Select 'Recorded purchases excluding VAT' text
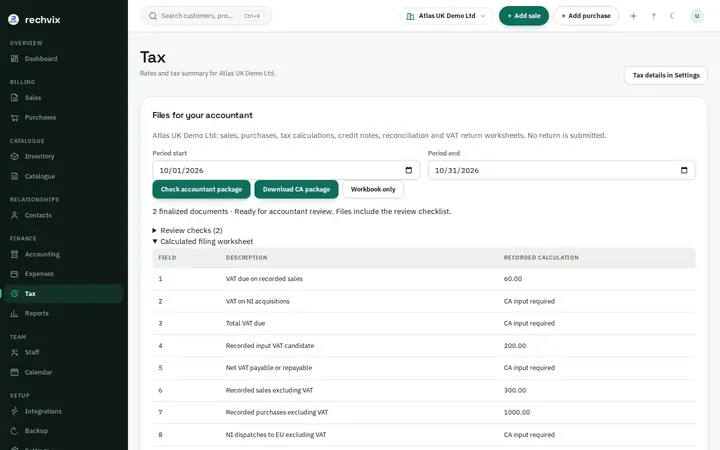The height and width of the screenshot is (450, 720). coord(277,412)
